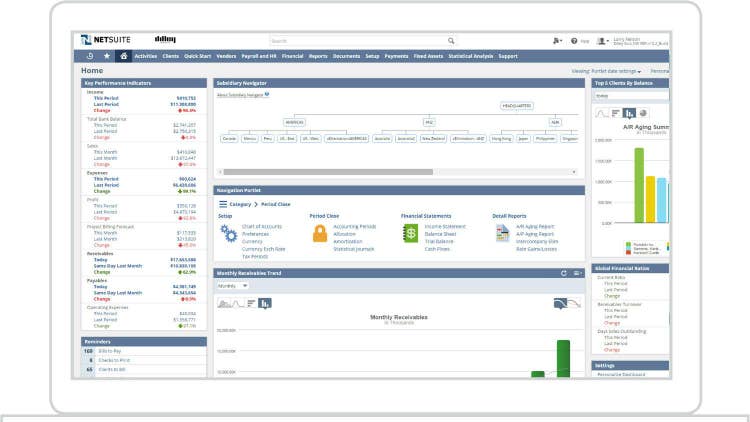750x422 pixels.
Task: Click the Detail Reports document icon
Action: [x=502, y=233]
